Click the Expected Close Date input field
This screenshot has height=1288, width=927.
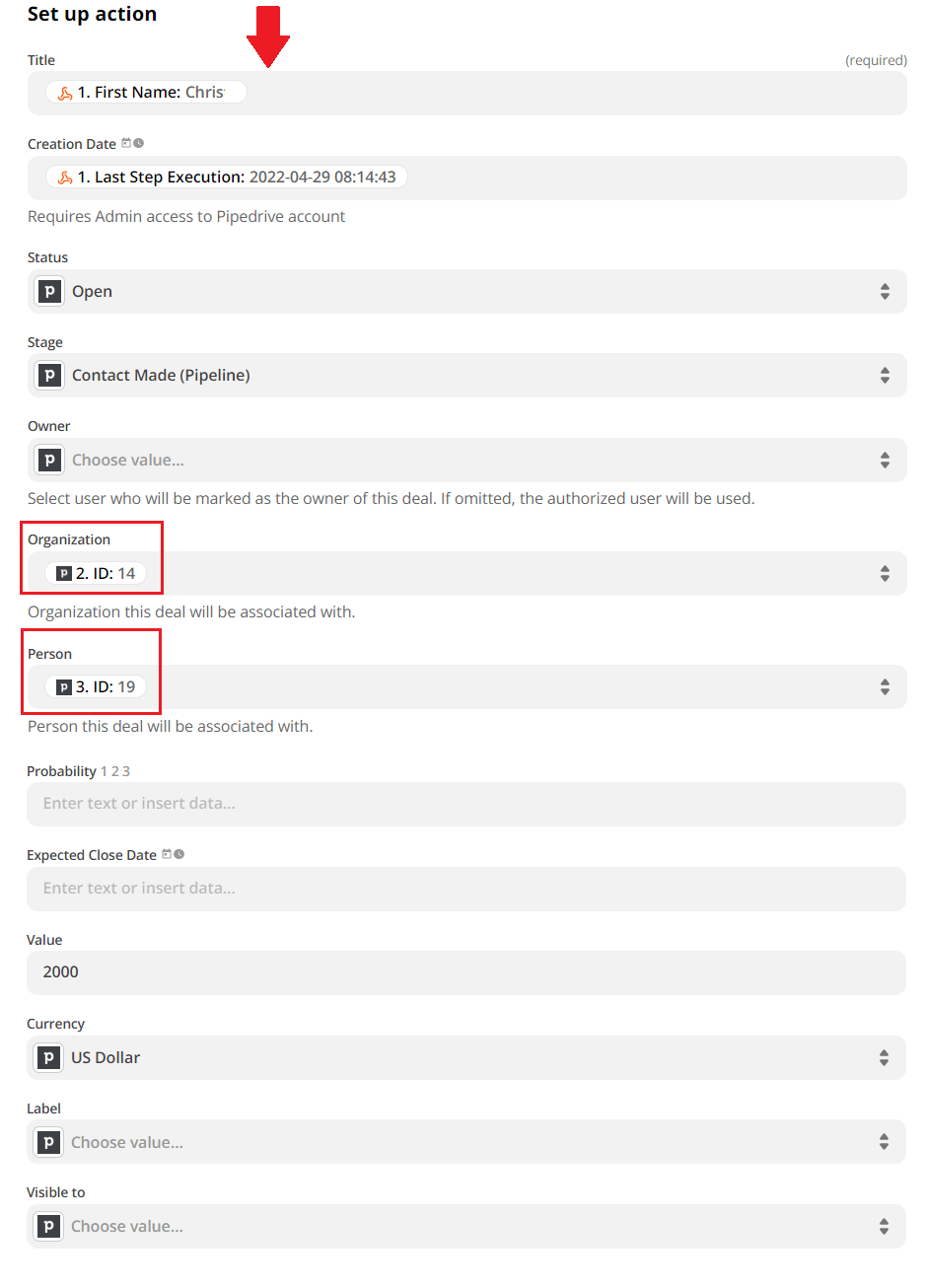coord(466,889)
